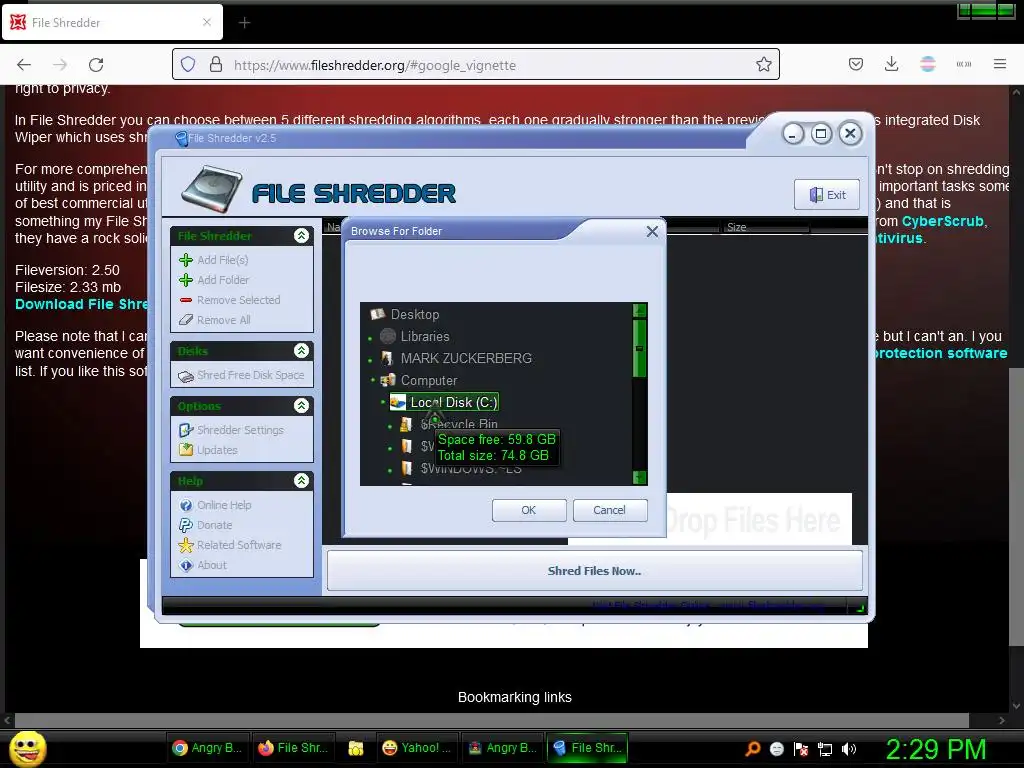Viewport: 1024px width, 768px height.
Task: Open the Download File Shredder link
Action: pyautogui.click(x=82, y=304)
